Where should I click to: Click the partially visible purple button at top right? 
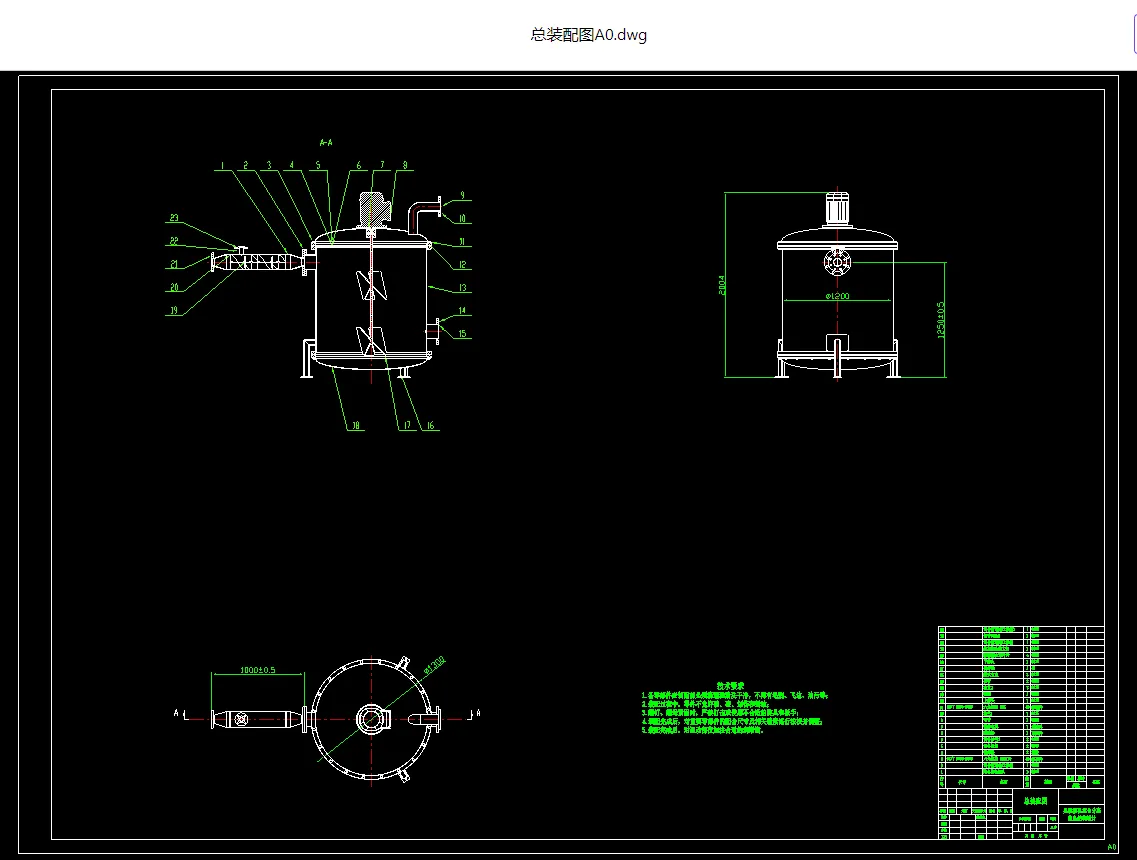[1134, 35]
